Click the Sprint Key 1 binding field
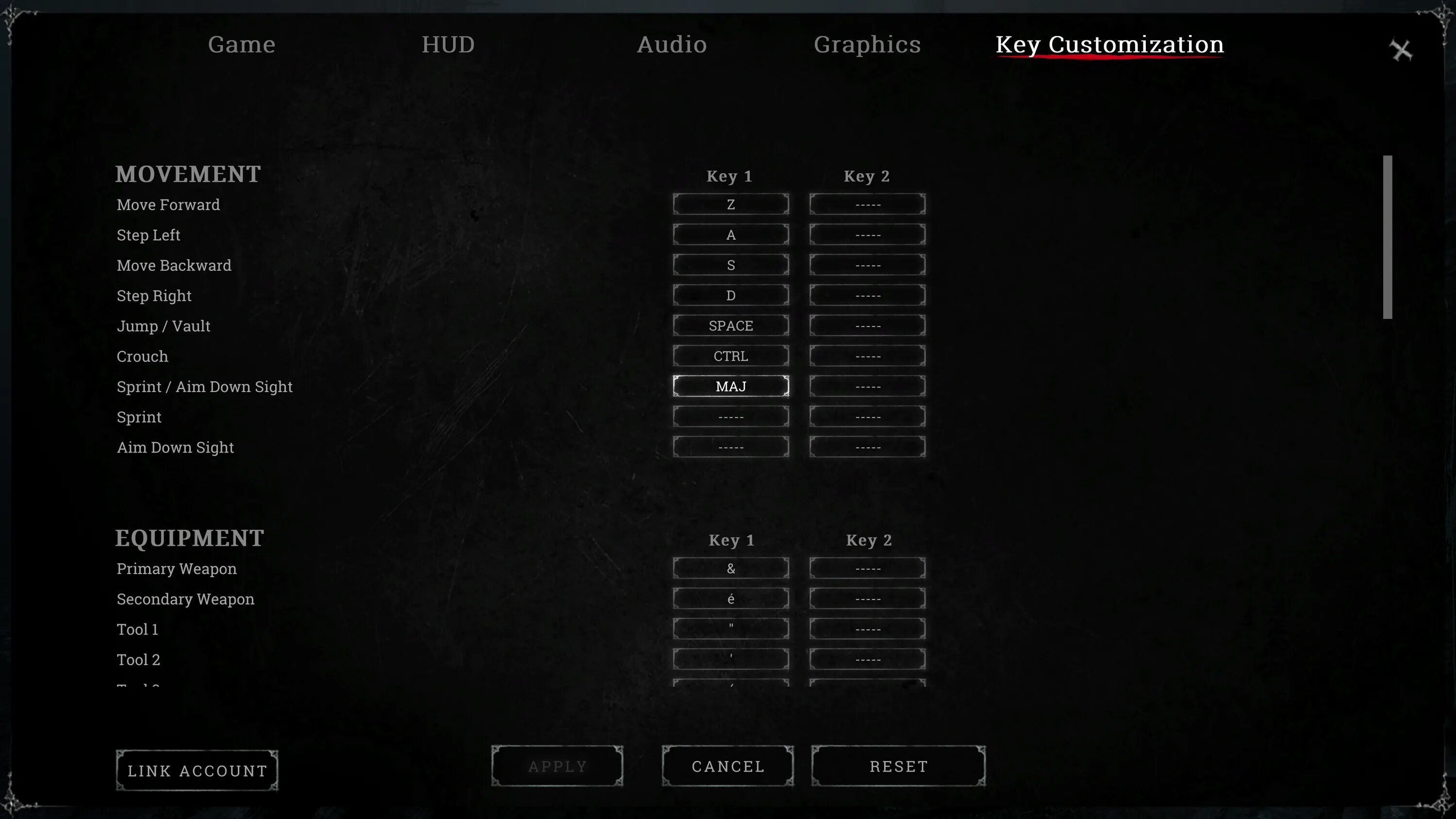The width and height of the screenshot is (1456, 819). click(730, 416)
